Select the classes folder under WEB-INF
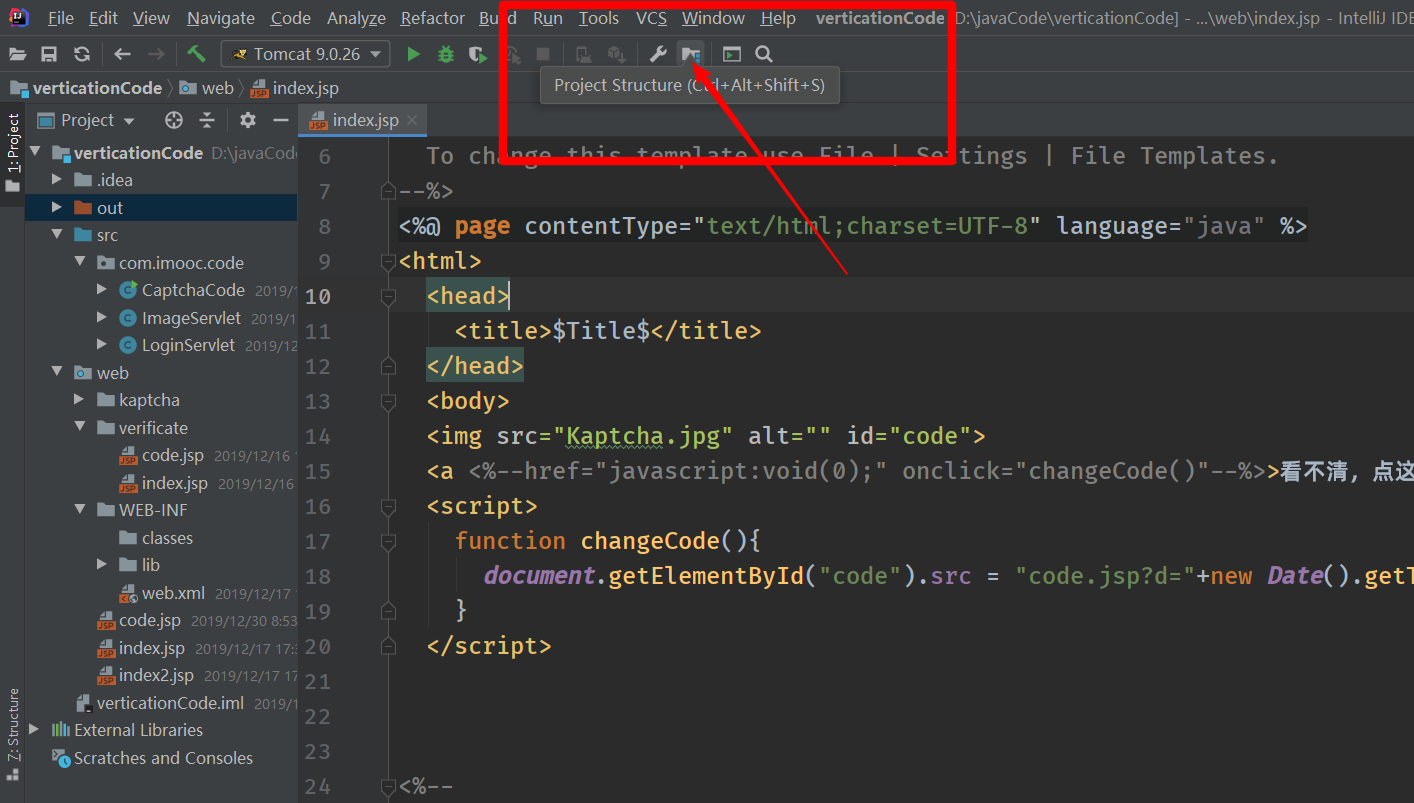This screenshot has height=803, width=1414. (x=167, y=538)
